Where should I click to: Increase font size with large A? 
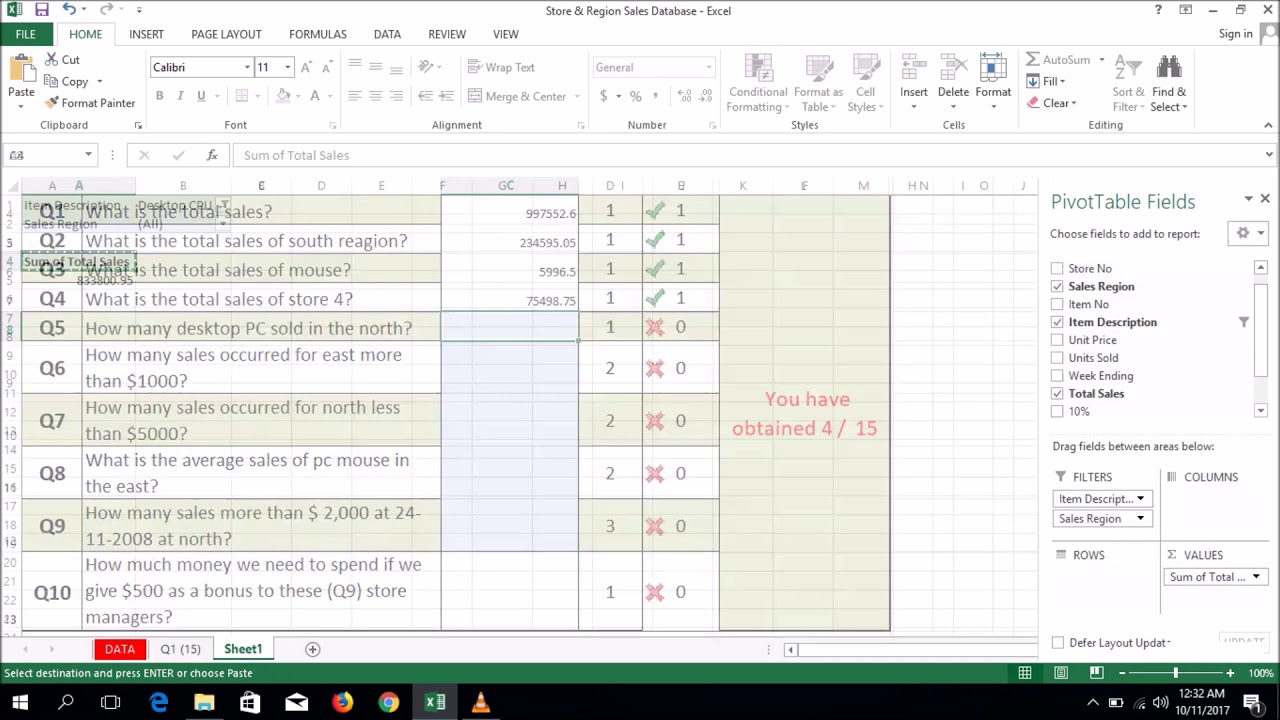click(x=307, y=67)
